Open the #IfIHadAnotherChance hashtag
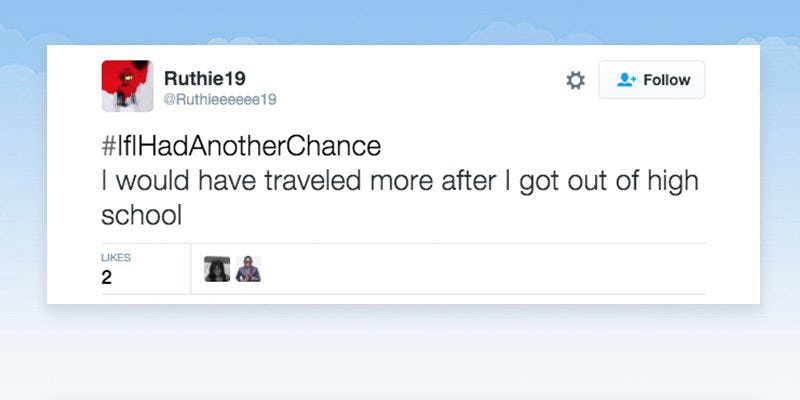 (x=241, y=146)
